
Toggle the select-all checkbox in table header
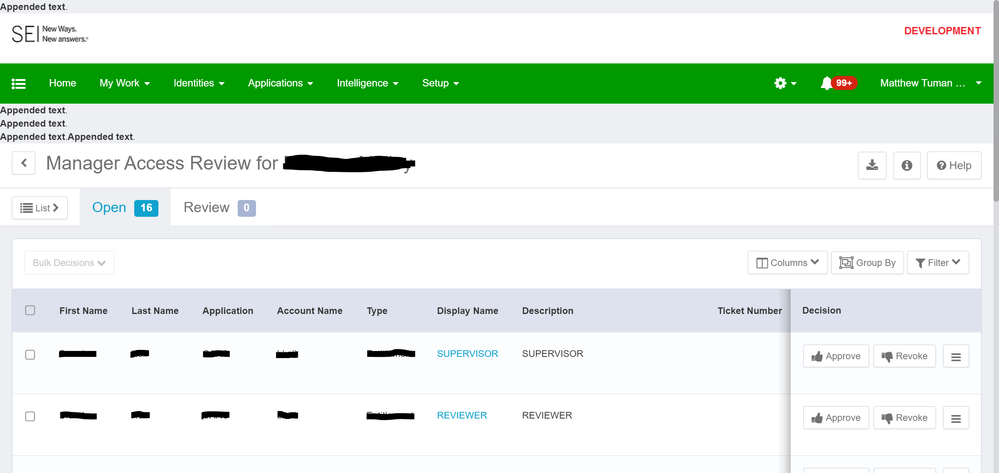(30, 311)
